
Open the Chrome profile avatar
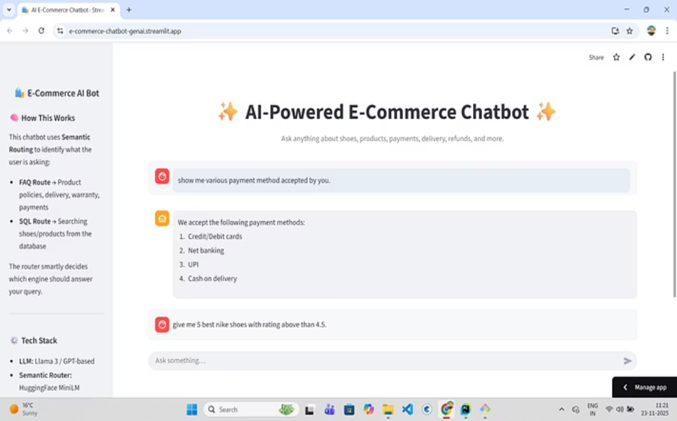click(651, 31)
